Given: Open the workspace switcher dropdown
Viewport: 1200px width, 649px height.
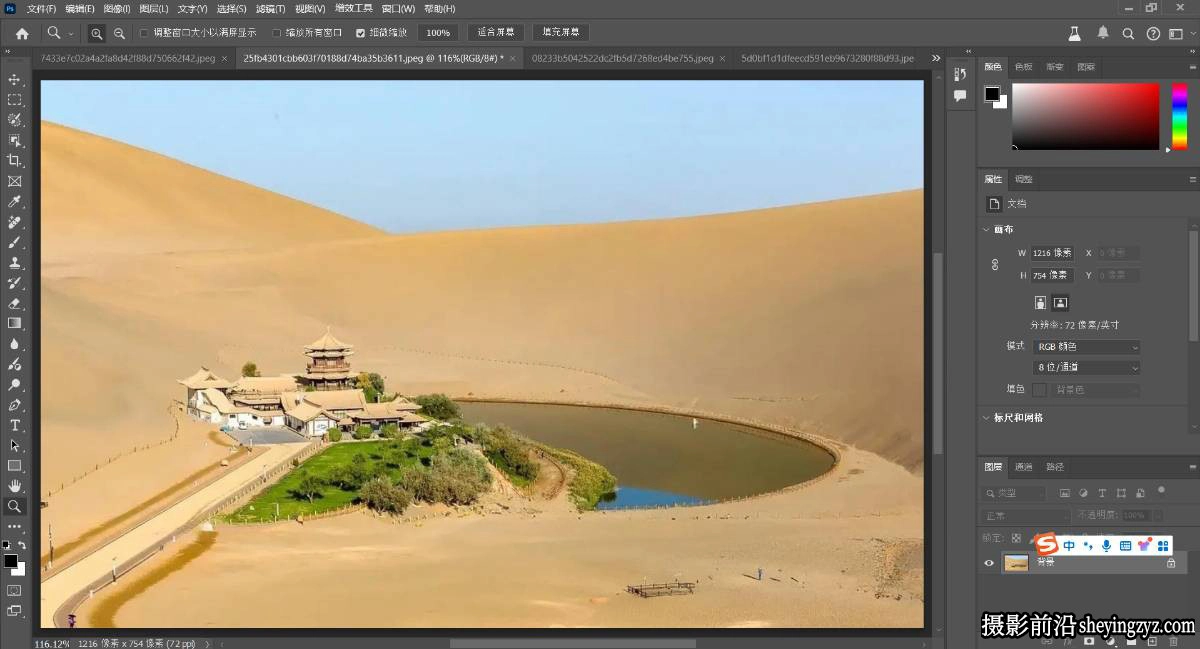Looking at the screenshot, I should [1181, 33].
